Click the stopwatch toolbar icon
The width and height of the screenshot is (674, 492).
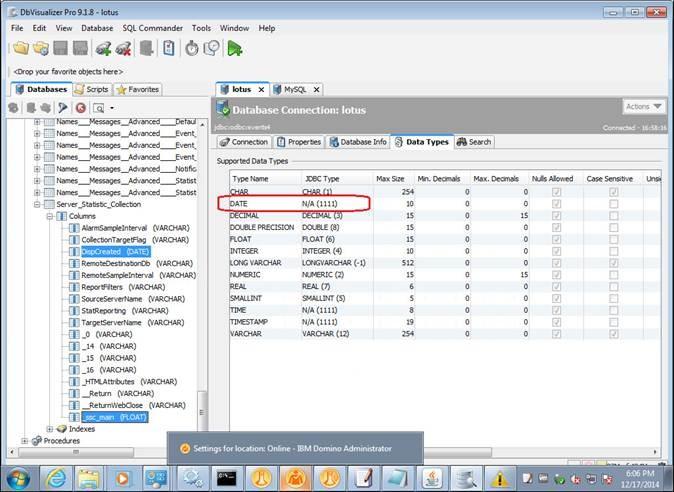pos(192,48)
